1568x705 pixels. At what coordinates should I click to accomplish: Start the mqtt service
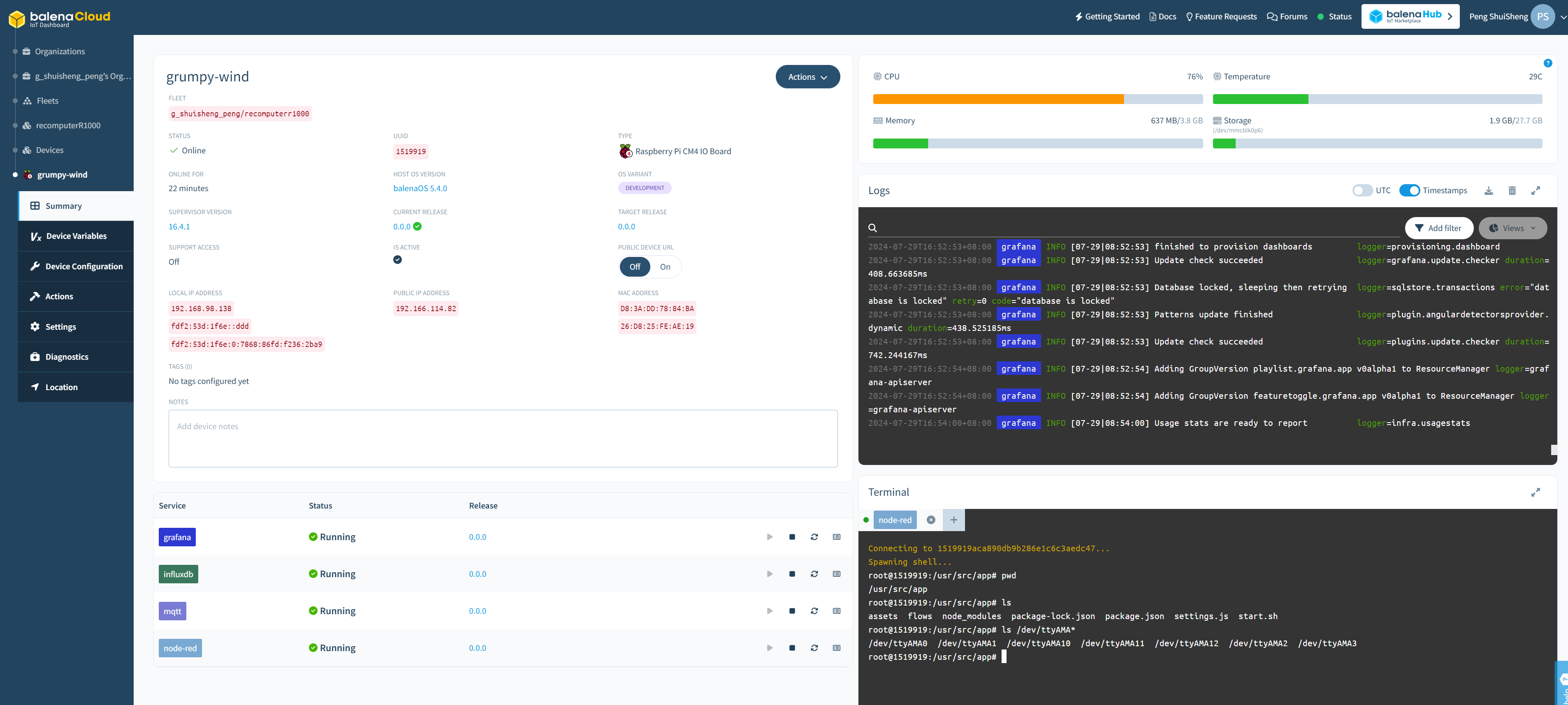pos(769,611)
